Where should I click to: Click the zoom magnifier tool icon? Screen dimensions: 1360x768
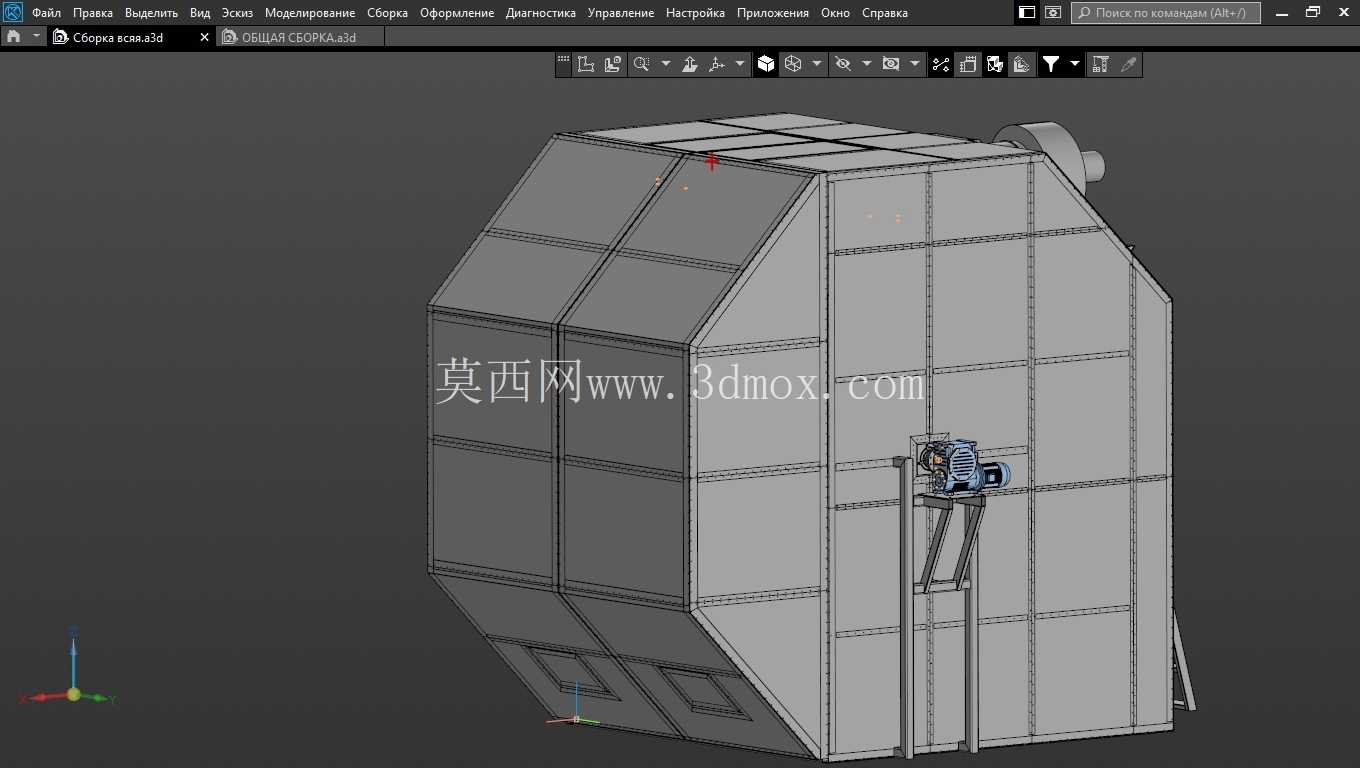[642, 64]
